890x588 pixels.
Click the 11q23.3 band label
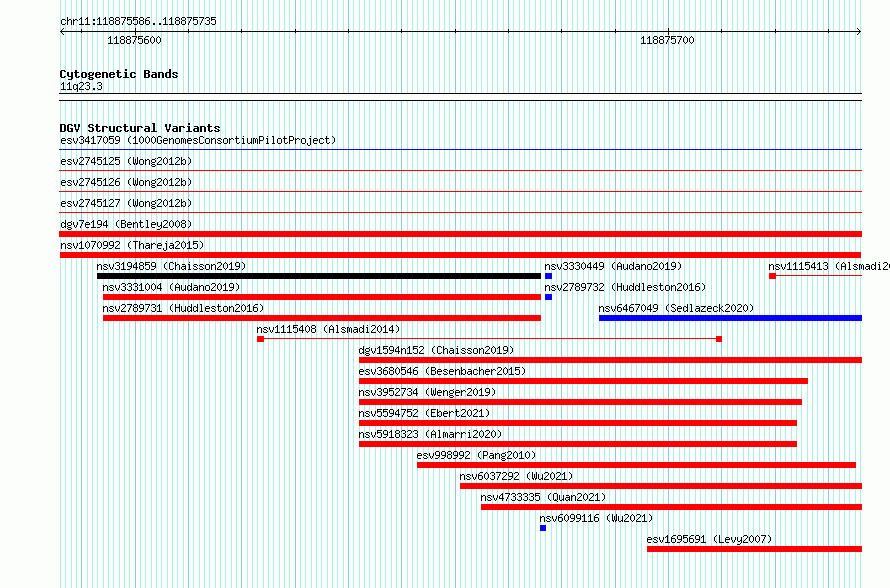point(81,86)
